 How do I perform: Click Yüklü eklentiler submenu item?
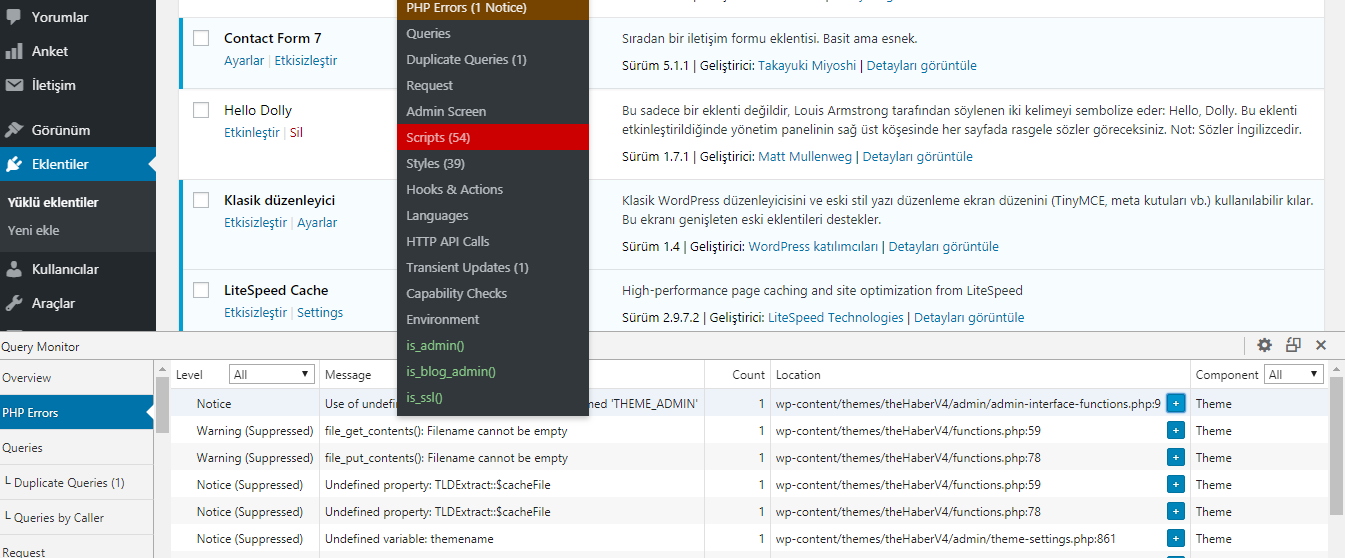point(53,202)
